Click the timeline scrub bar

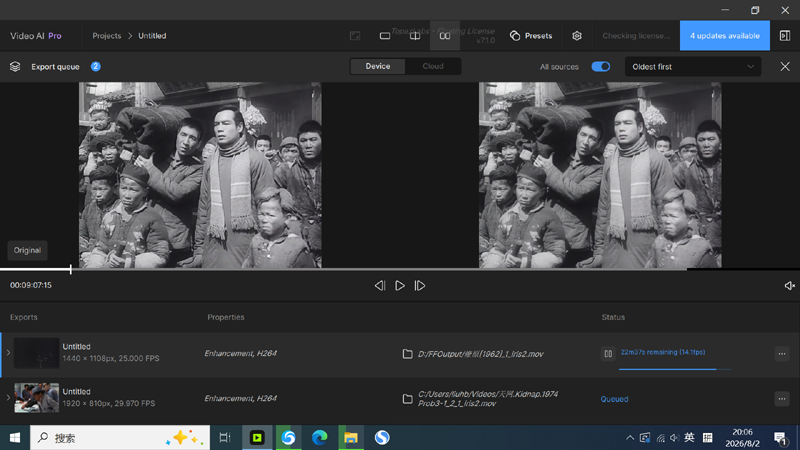400,269
